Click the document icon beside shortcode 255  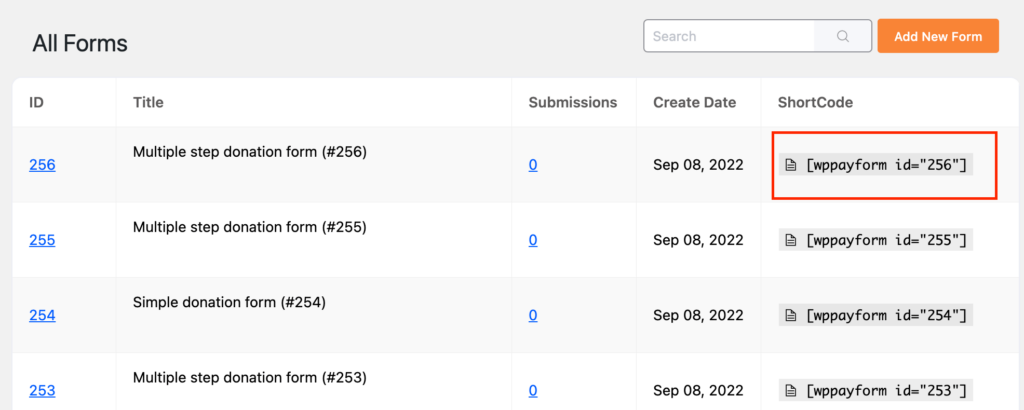(x=790, y=240)
